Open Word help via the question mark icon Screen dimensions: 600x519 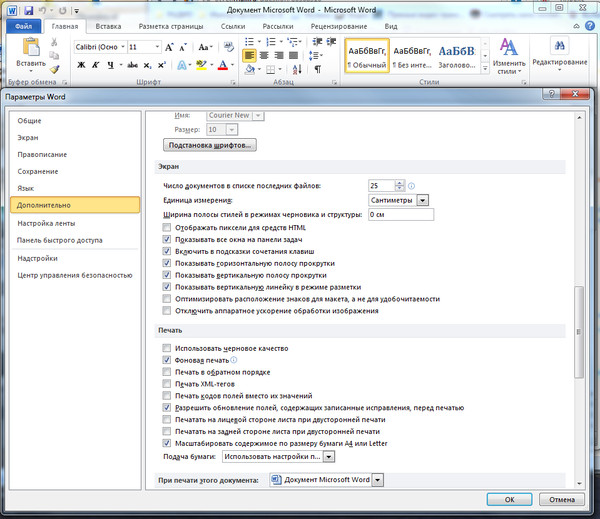pyautogui.click(x=590, y=26)
